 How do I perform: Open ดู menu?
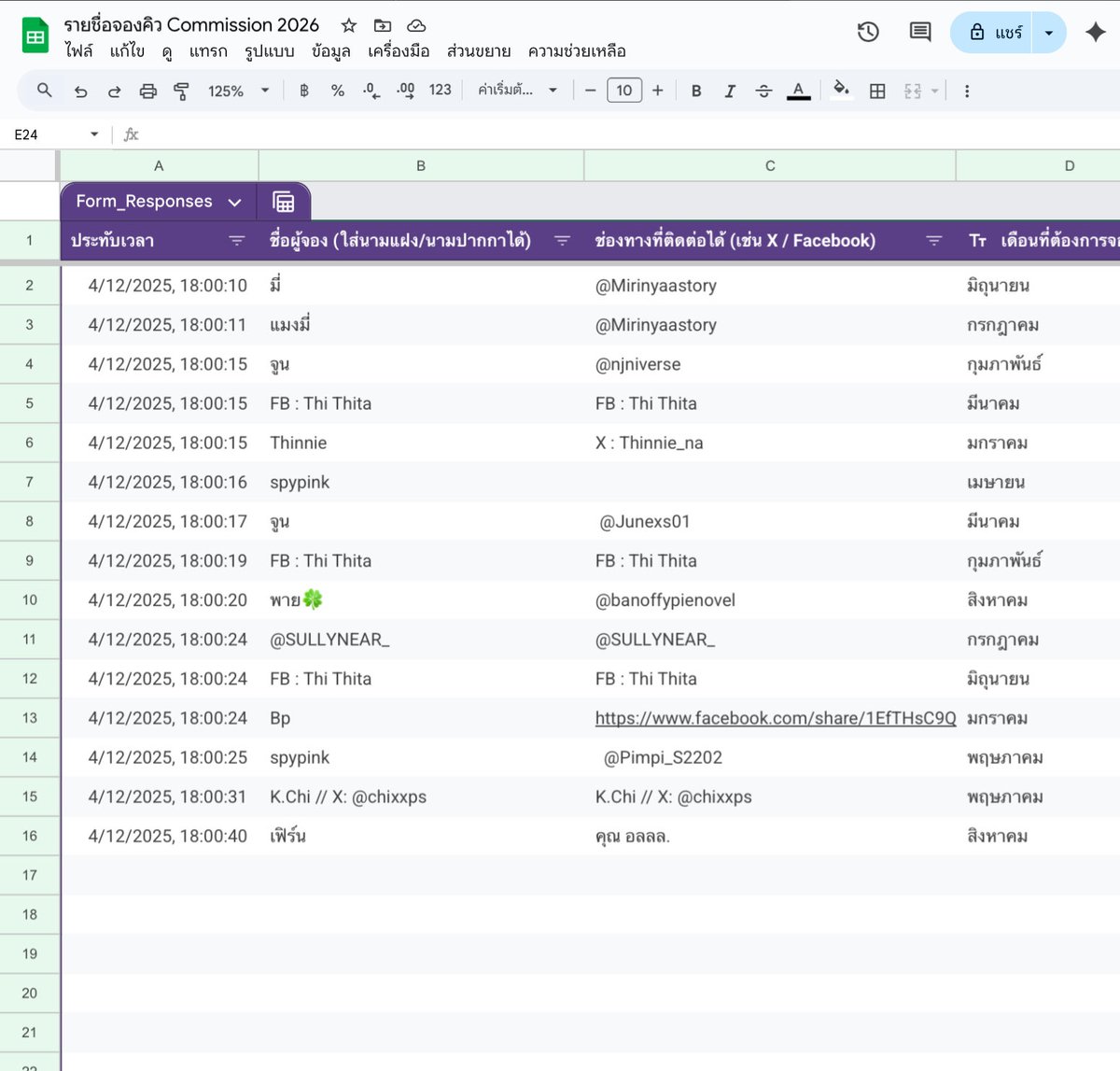pyautogui.click(x=167, y=51)
